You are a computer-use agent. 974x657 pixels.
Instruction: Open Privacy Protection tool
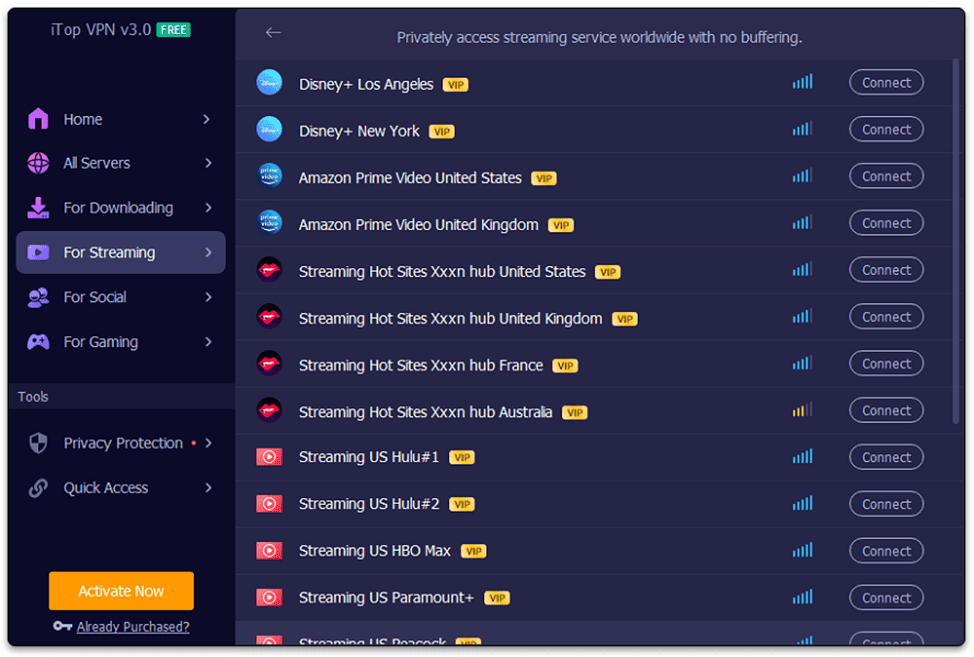pos(121,443)
